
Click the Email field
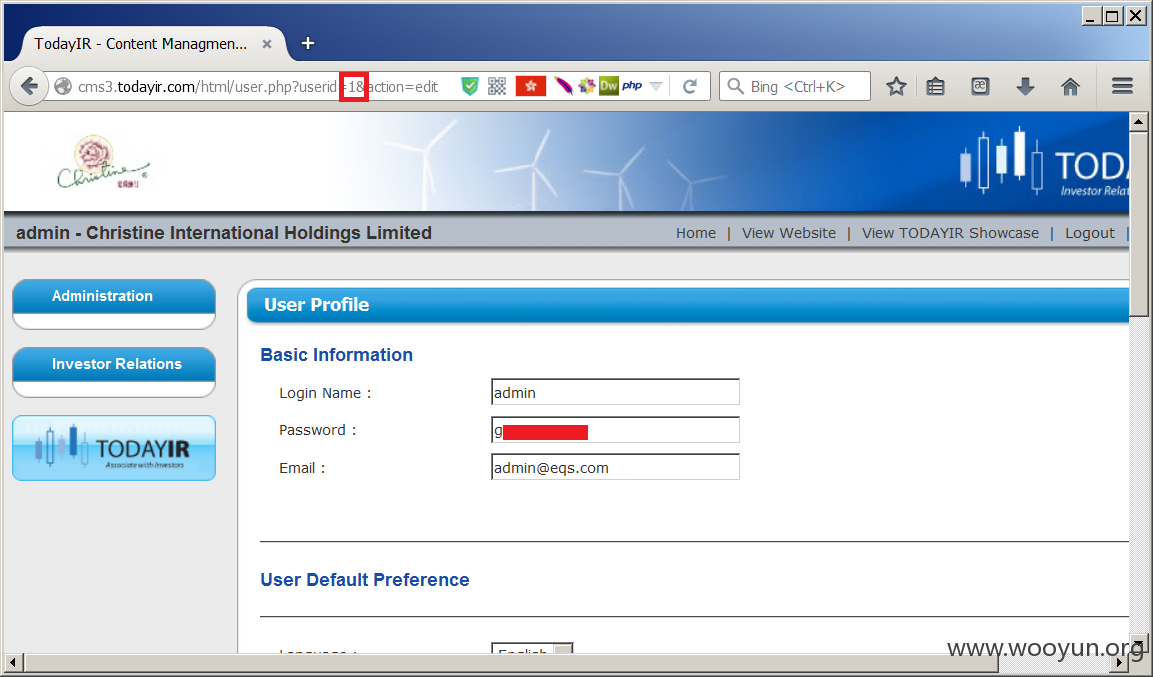click(615, 467)
